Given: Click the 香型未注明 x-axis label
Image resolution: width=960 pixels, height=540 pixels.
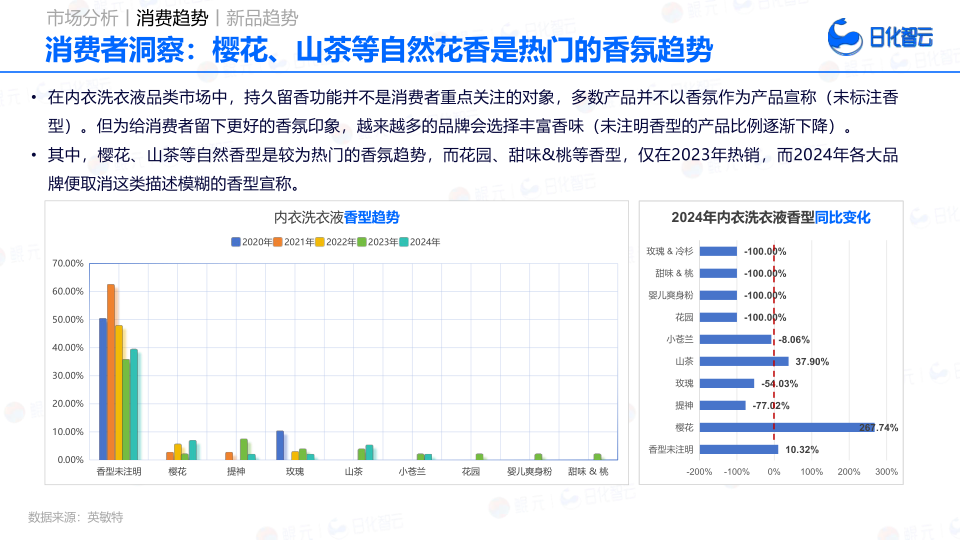Looking at the screenshot, I should coord(119,471).
